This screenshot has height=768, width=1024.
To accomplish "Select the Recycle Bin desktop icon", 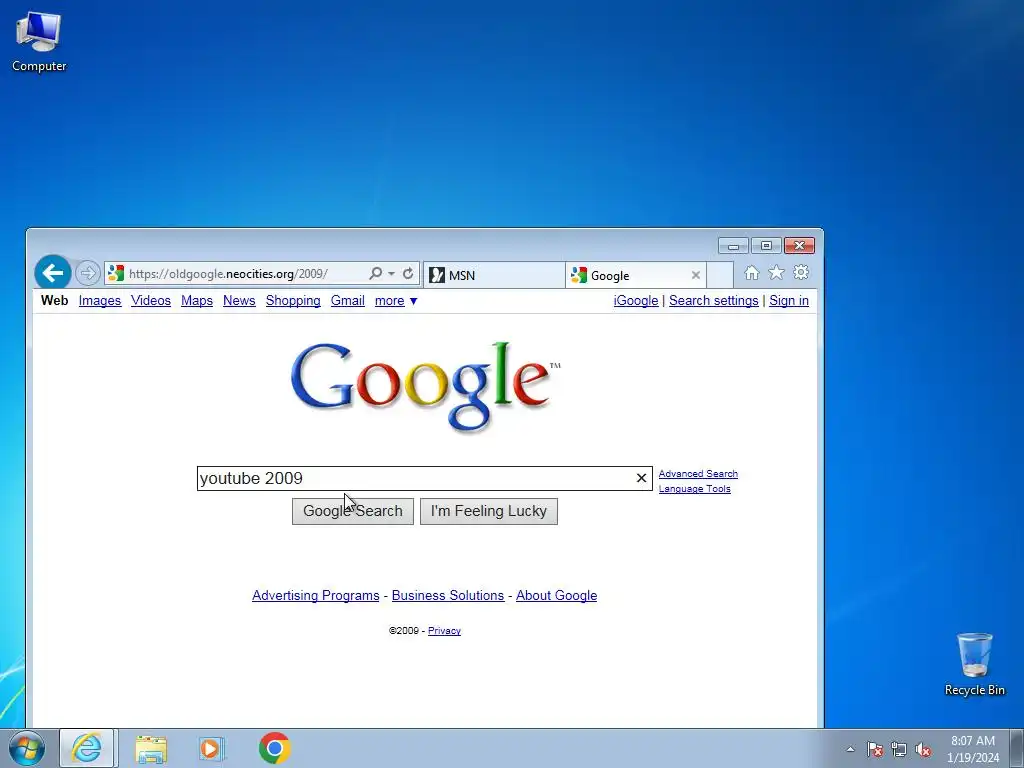I will (974, 664).
